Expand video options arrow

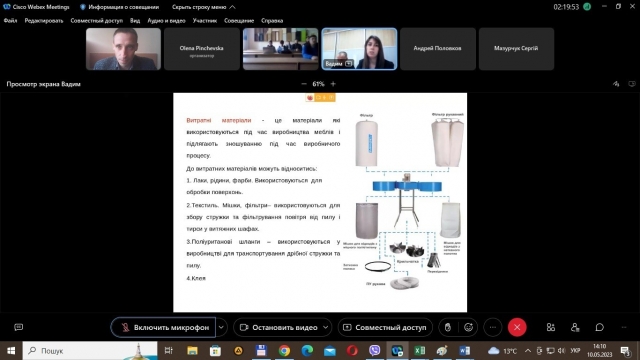326,327
